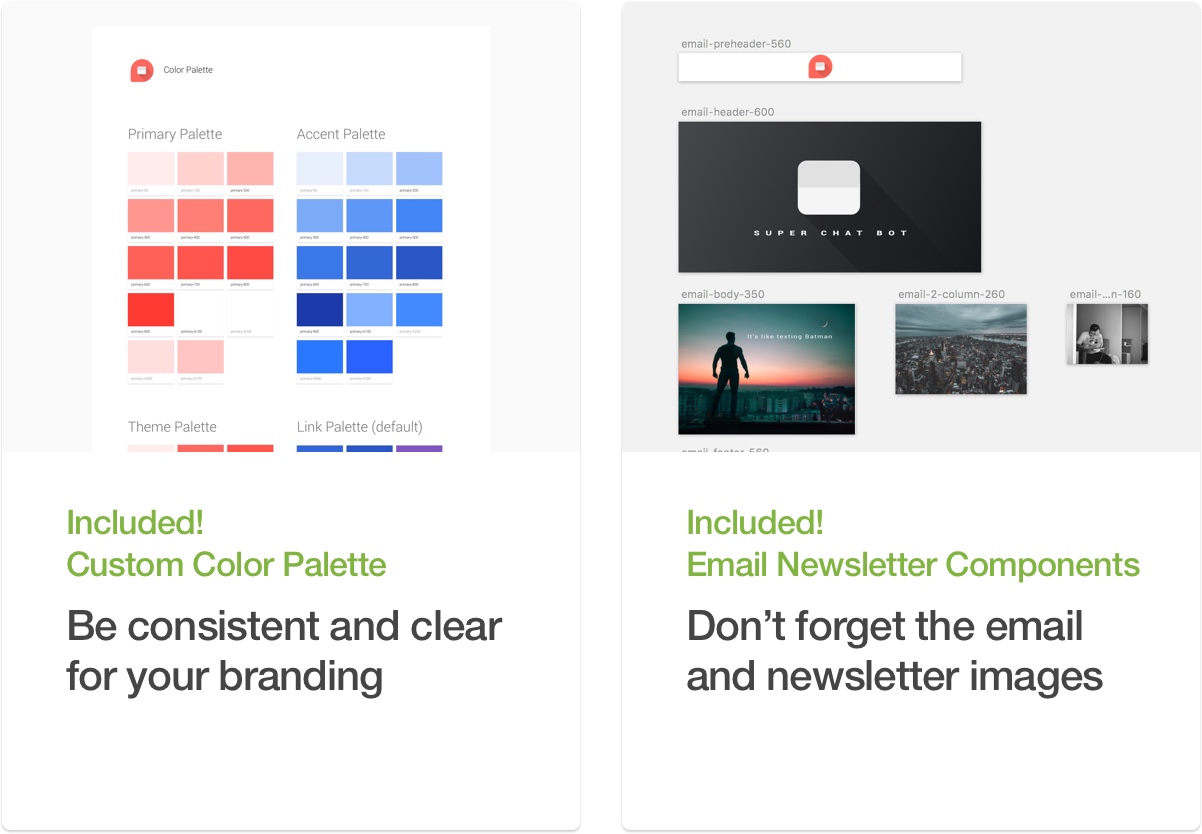Click the Email Newsletter Components green title
1202x834 pixels.
coord(913,564)
